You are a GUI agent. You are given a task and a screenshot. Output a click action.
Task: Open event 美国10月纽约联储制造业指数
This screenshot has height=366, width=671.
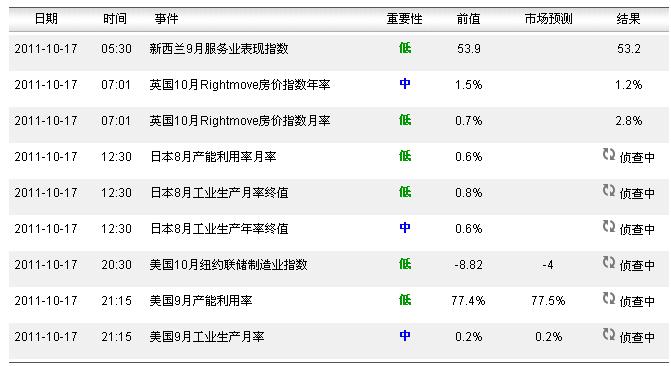228,265
